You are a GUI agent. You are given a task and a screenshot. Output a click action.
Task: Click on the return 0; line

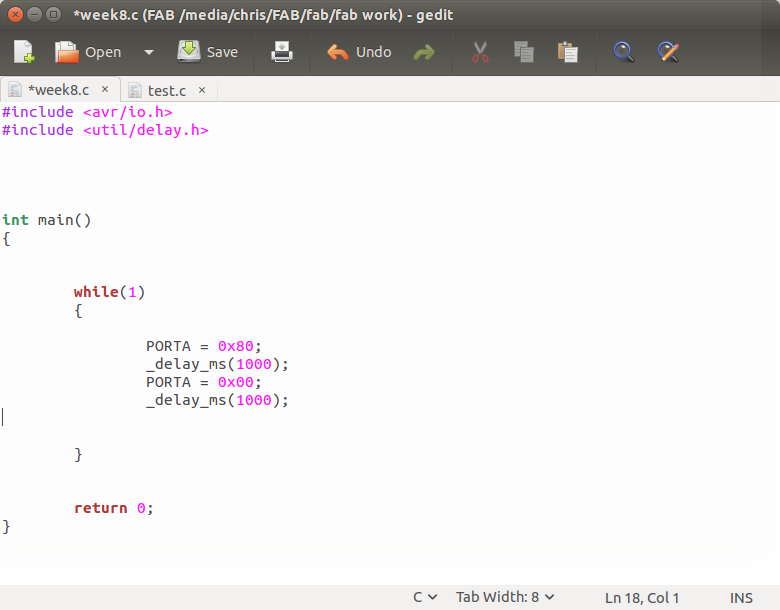pyautogui.click(x=114, y=508)
